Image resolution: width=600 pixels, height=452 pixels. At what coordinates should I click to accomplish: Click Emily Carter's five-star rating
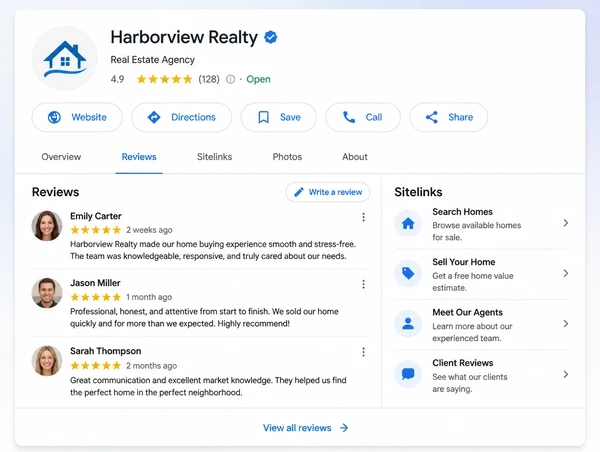[96, 230]
